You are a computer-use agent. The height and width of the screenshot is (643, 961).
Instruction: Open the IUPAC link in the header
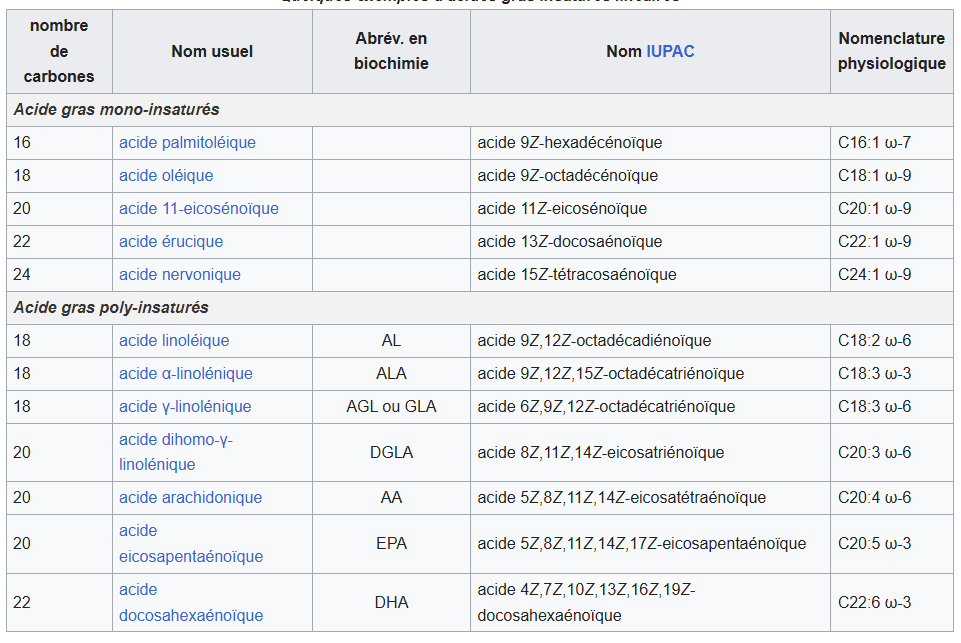tap(670, 51)
